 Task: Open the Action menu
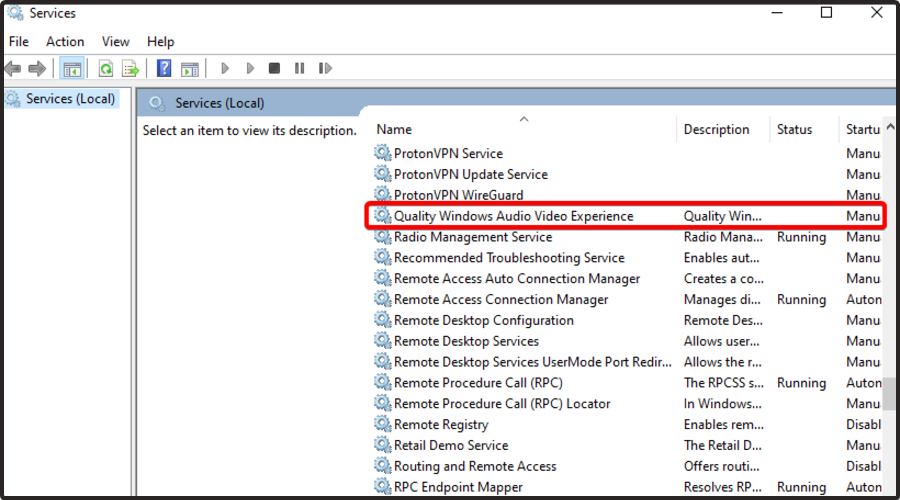[65, 42]
